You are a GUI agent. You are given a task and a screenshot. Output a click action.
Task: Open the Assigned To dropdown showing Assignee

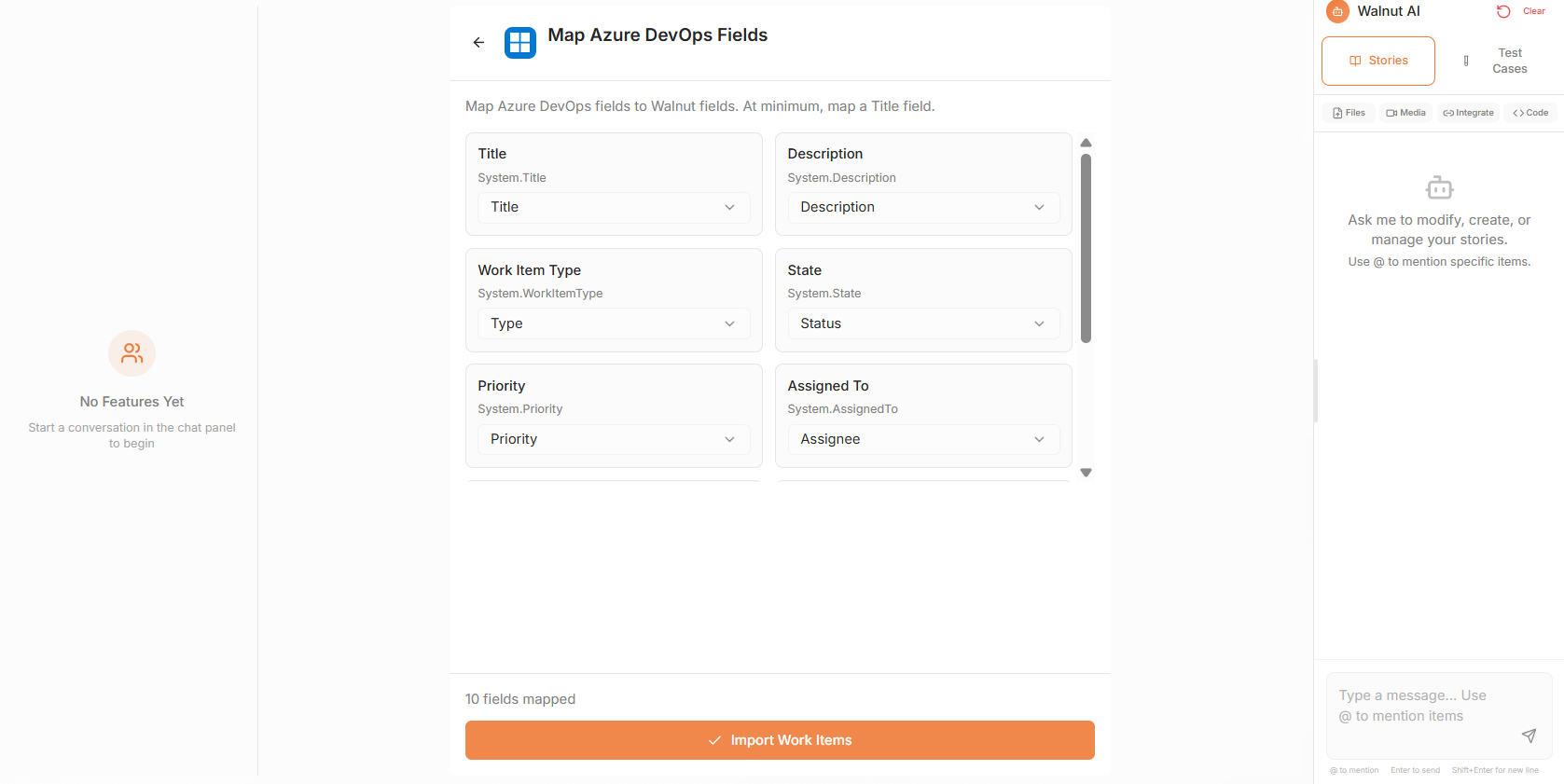tap(922, 439)
